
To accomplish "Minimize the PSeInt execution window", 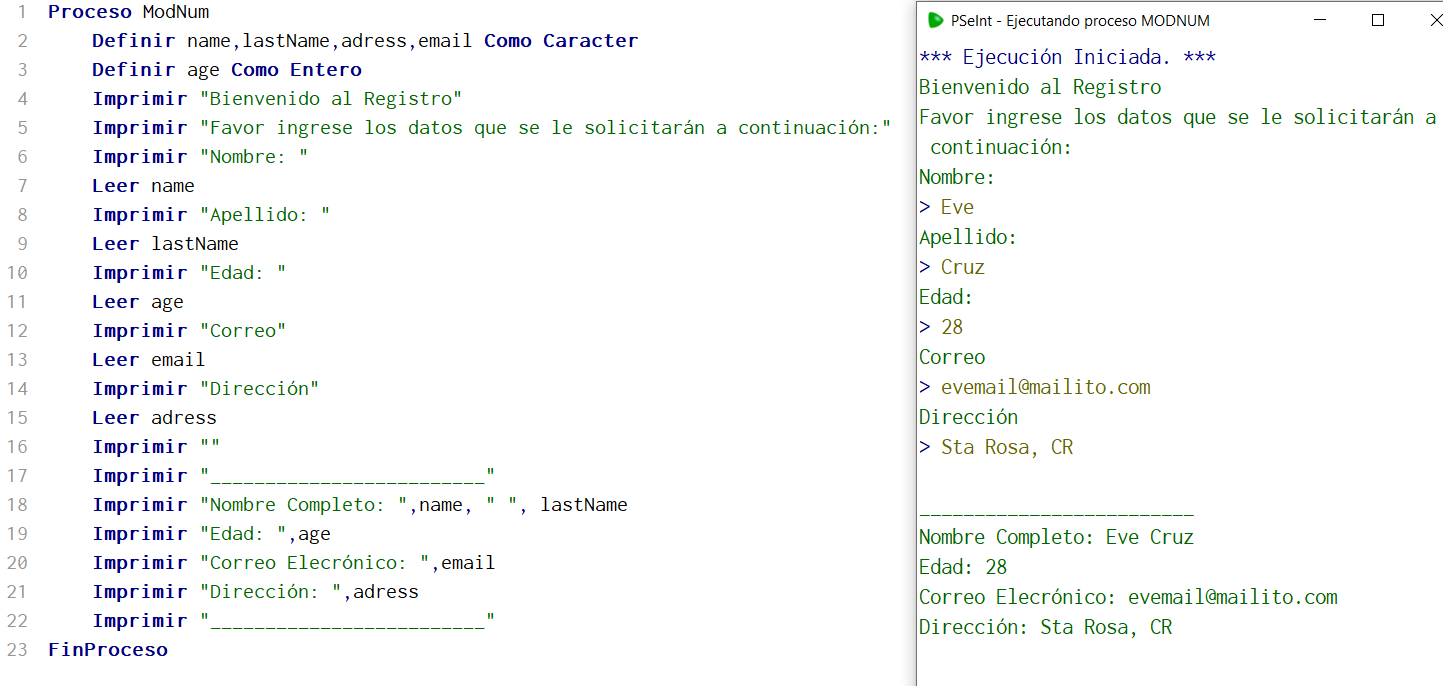I will pos(1320,19).
